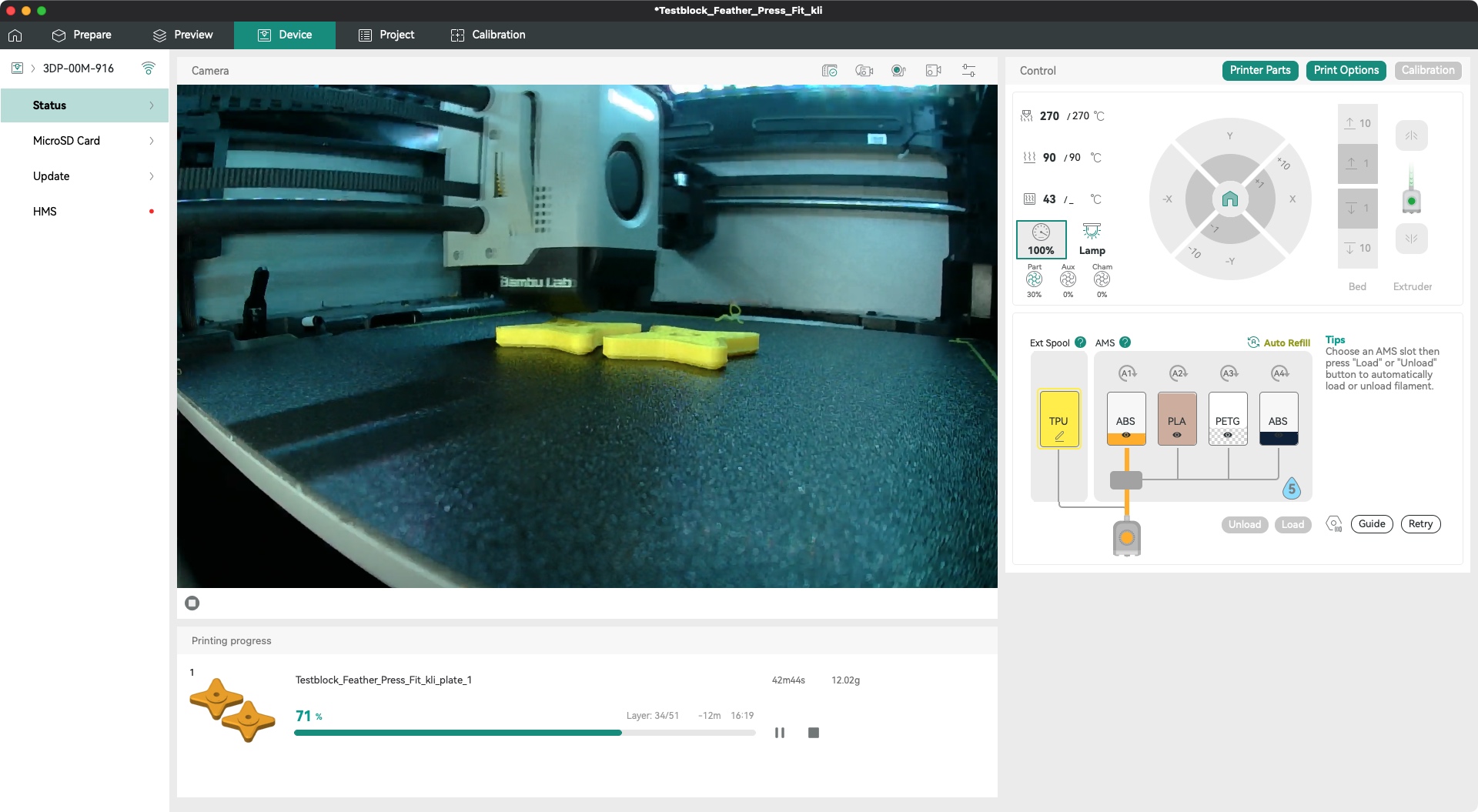Open Ext Spool help icon
1478x812 pixels.
point(1080,343)
